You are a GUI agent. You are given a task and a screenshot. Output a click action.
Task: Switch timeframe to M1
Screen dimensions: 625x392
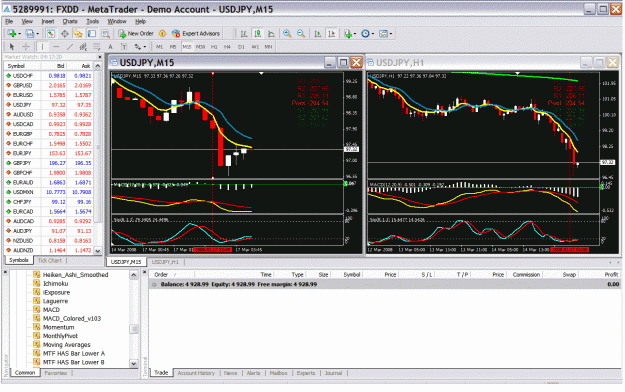point(159,47)
